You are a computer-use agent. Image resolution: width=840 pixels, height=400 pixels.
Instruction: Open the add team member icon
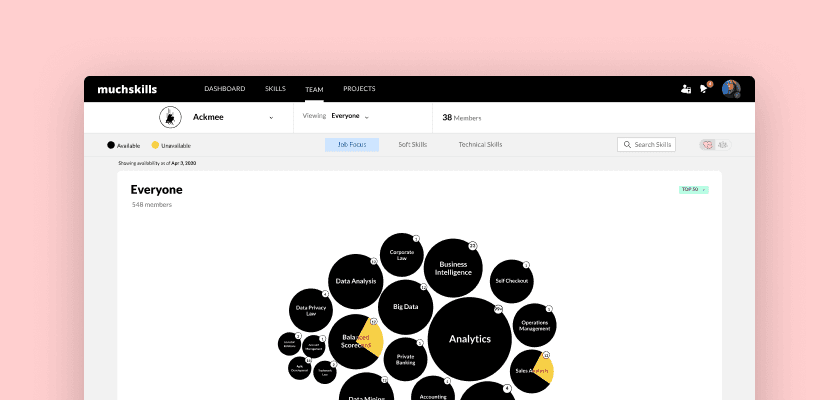tap(686, 89)
